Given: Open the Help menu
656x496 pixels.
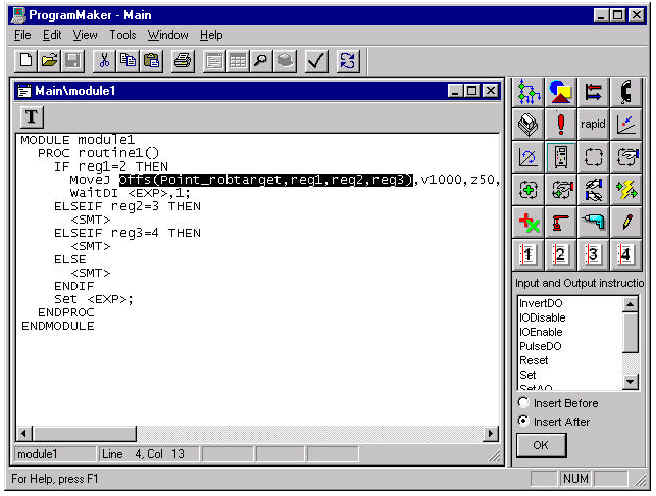Looking at the screenshot, I should pyautogui.click(x=211, y=35).
